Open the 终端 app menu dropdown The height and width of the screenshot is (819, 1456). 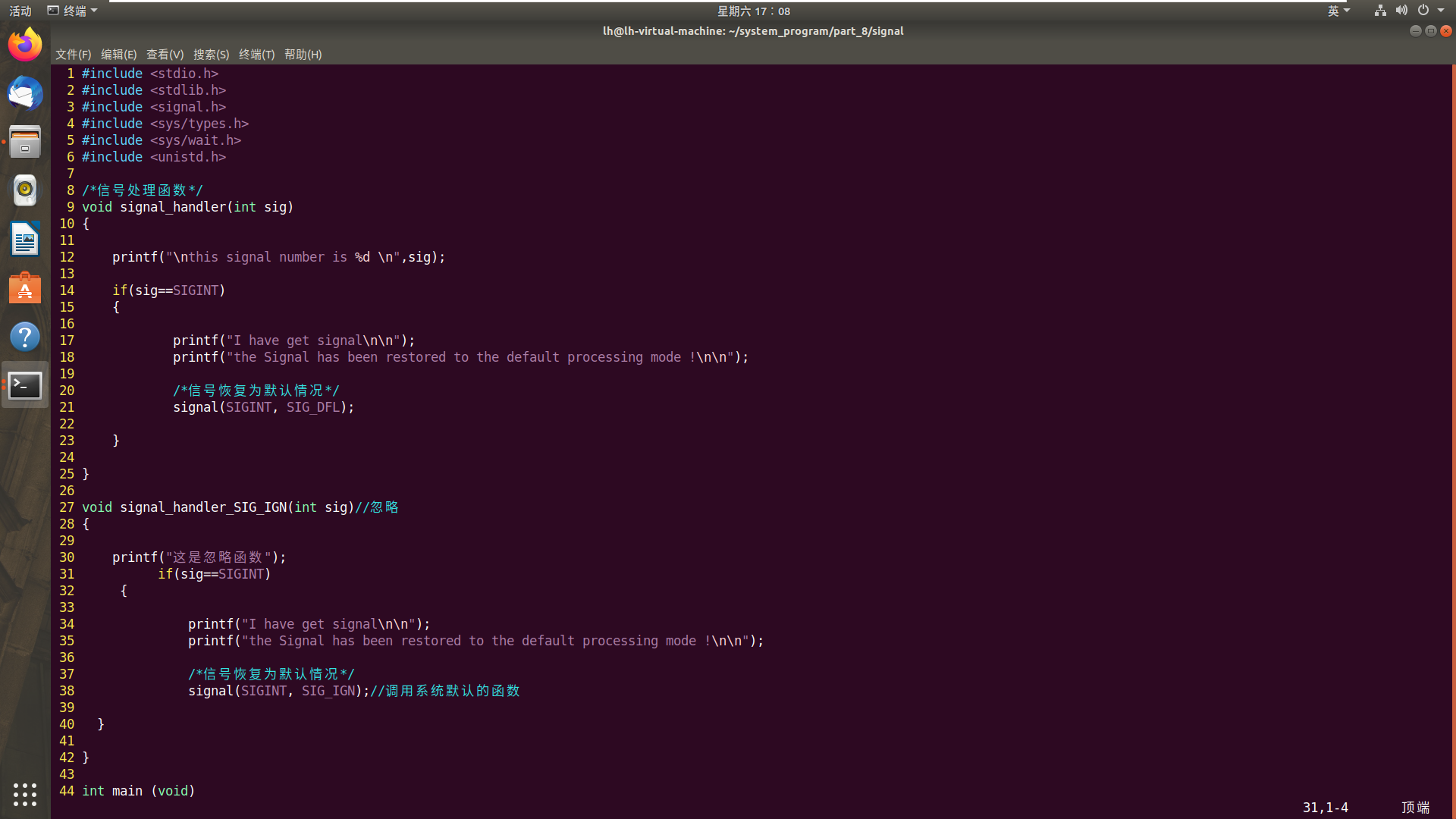tap(73, 11)
